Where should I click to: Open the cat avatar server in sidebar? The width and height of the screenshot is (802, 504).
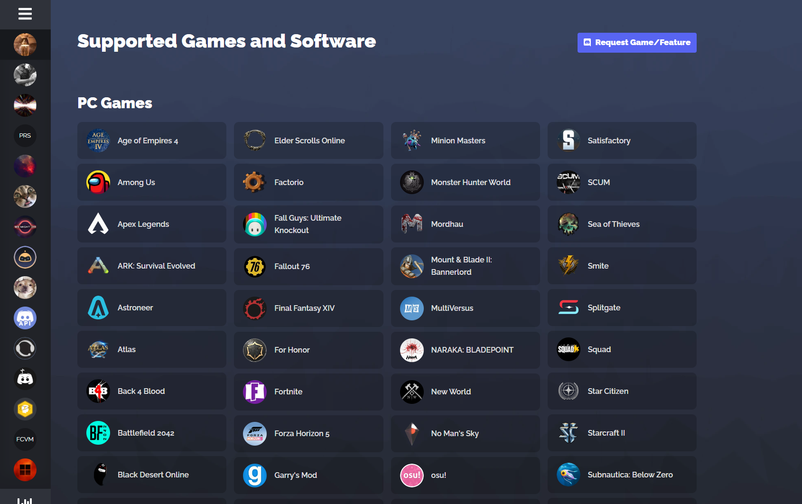(25, 196)
